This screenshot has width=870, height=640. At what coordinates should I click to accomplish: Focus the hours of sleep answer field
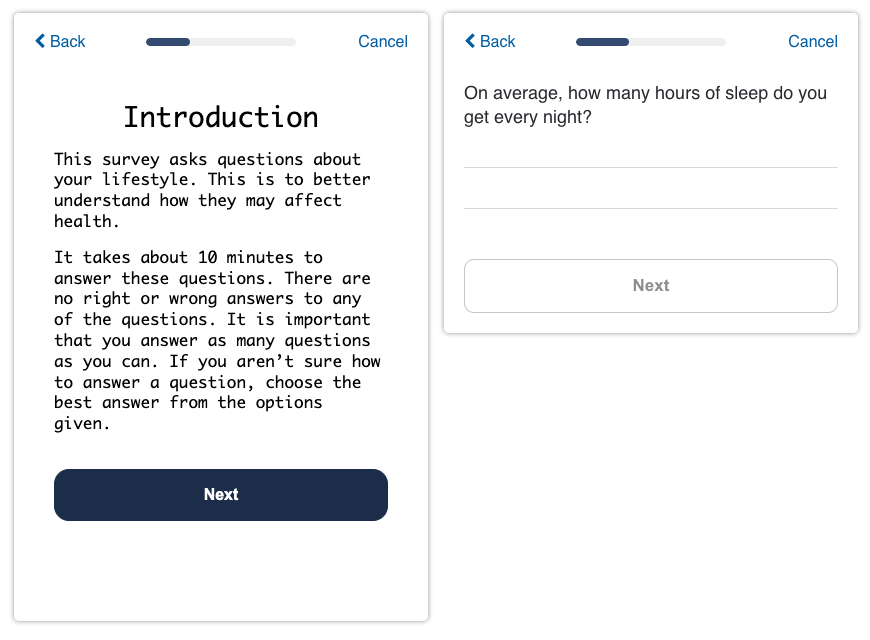tap(650, 188)
